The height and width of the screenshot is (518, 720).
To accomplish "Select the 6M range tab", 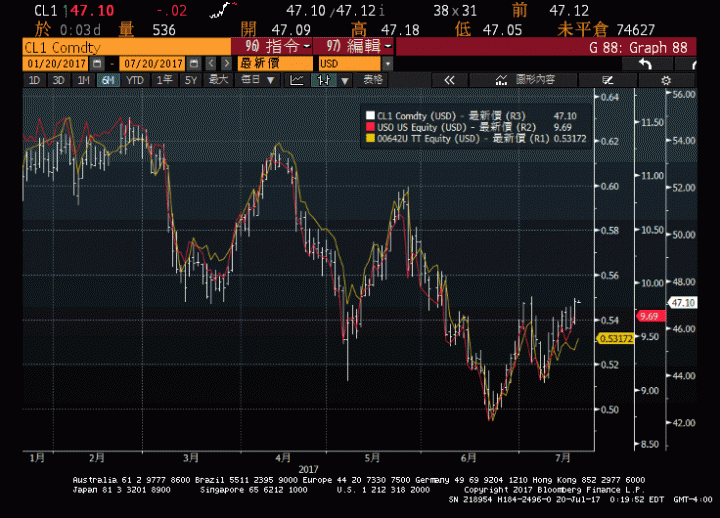I will coord(108,80).
